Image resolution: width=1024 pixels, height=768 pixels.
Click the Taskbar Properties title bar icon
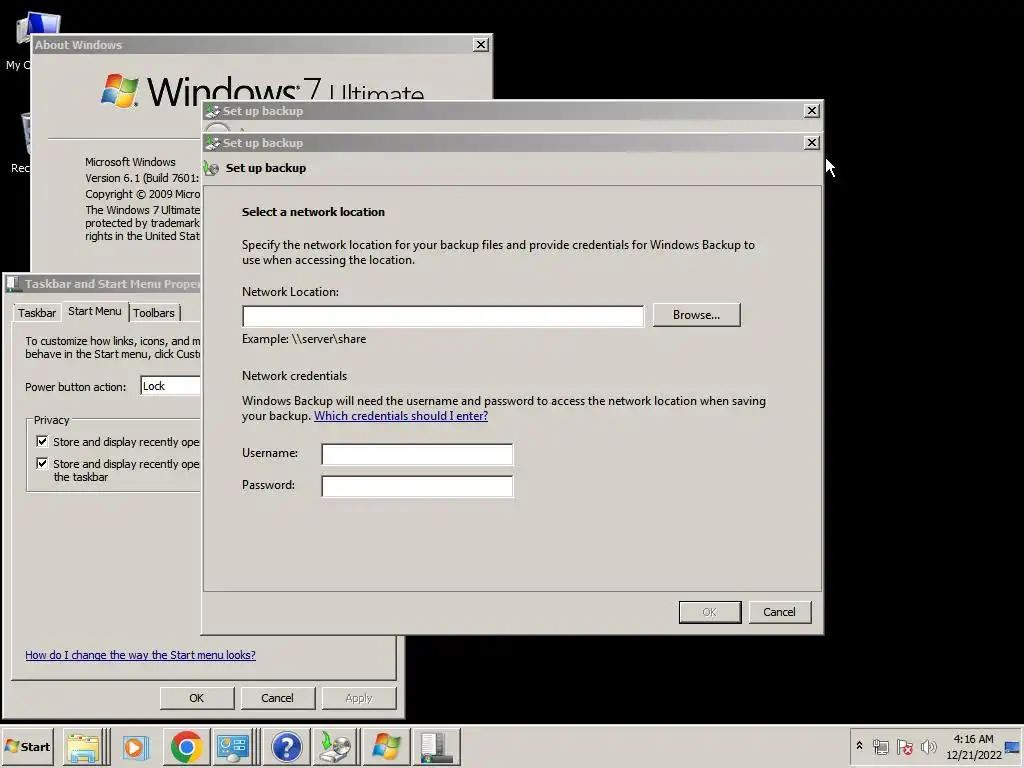tap(13, 283)
